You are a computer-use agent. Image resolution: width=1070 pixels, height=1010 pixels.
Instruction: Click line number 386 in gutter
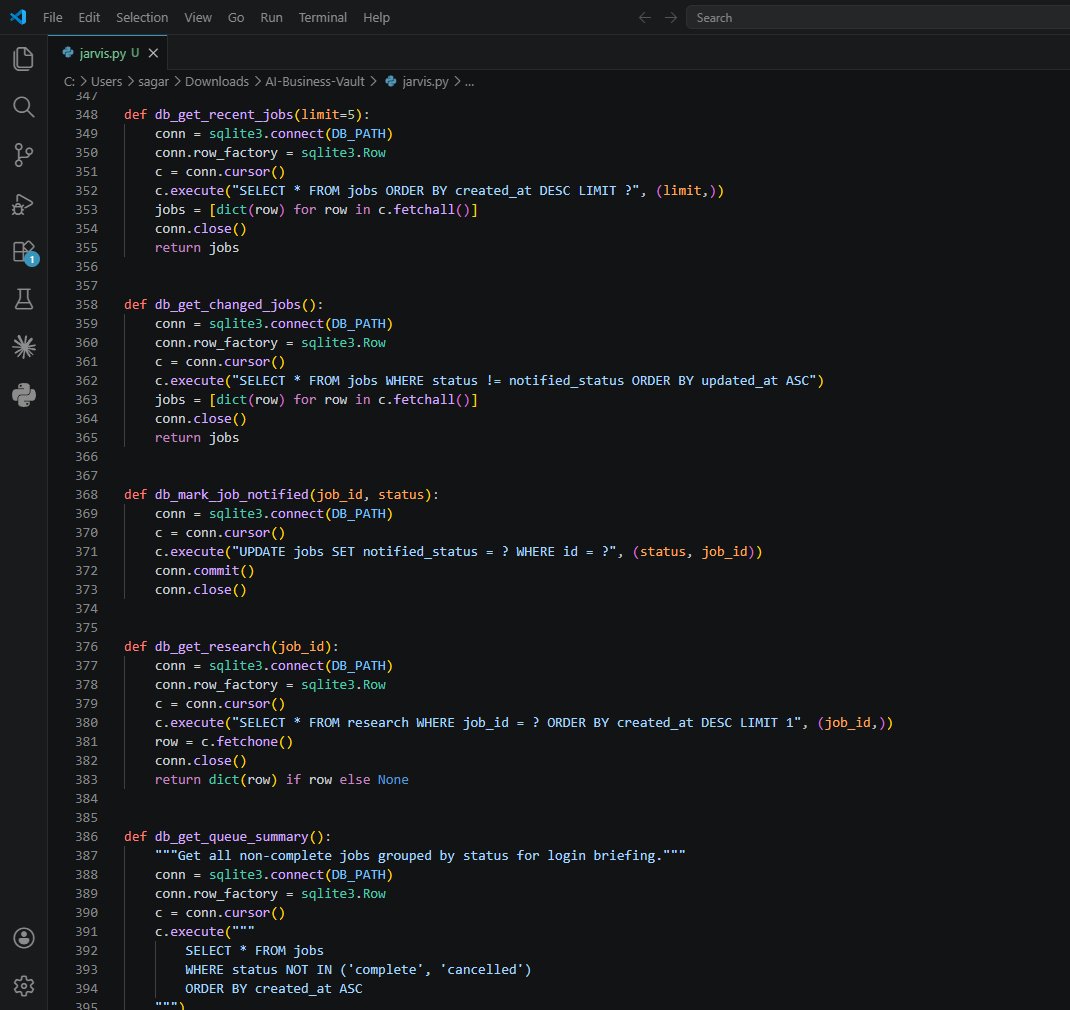[x=87, y=836]
